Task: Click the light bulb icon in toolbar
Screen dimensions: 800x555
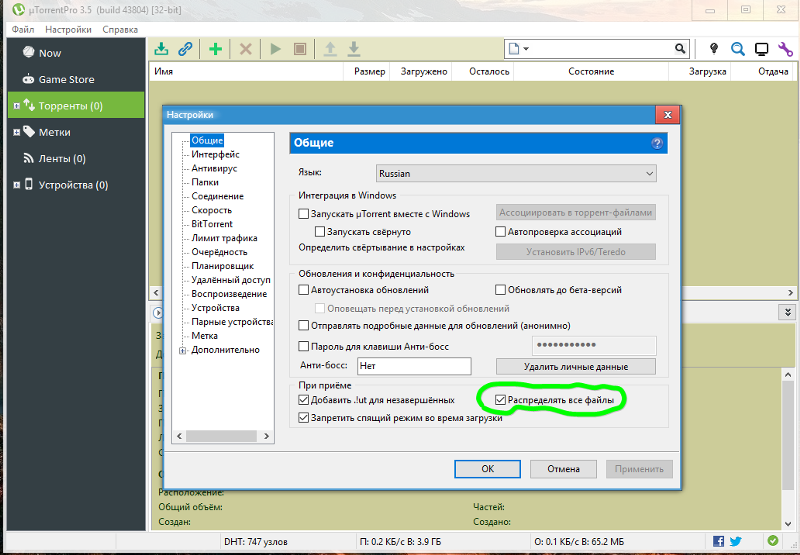Action: (x=714, y=49)
